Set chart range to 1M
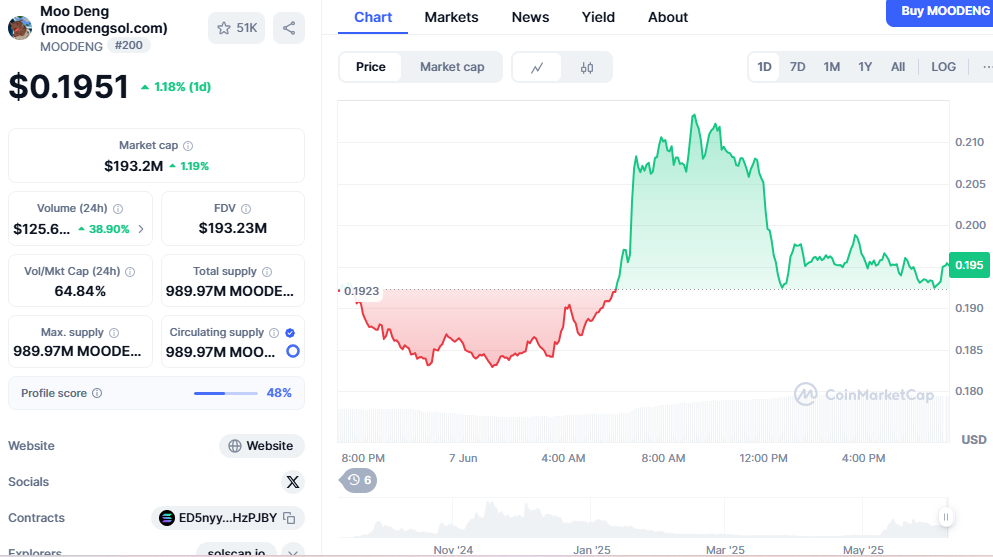 pos(832,67)
